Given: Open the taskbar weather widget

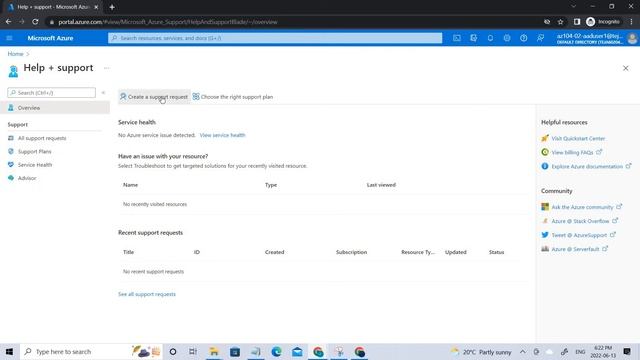Looking at the screenshot, I should click(x=481, y=352).
